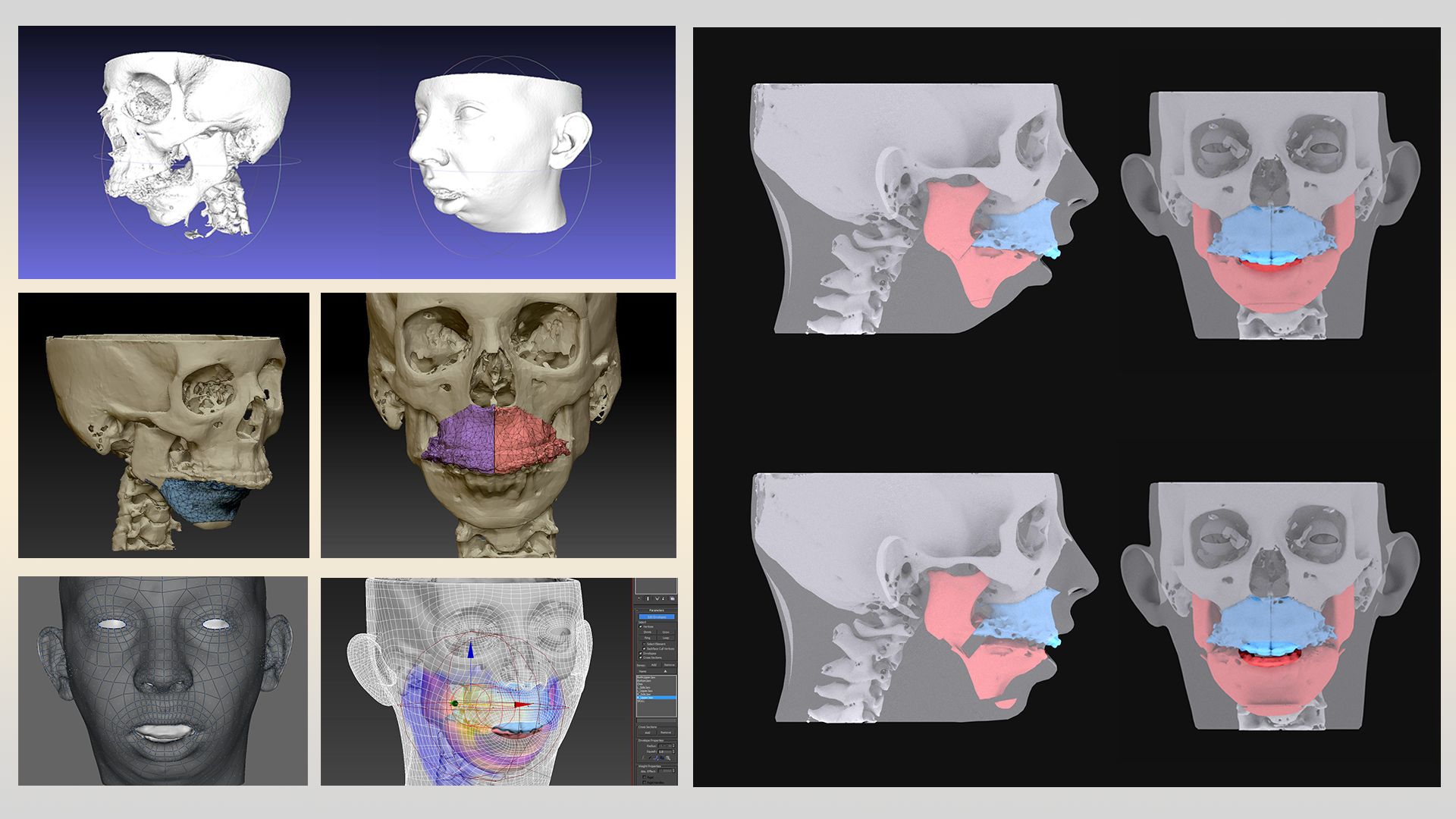
Task: Toggle the Show End Result icon
Action: point(648,598)
